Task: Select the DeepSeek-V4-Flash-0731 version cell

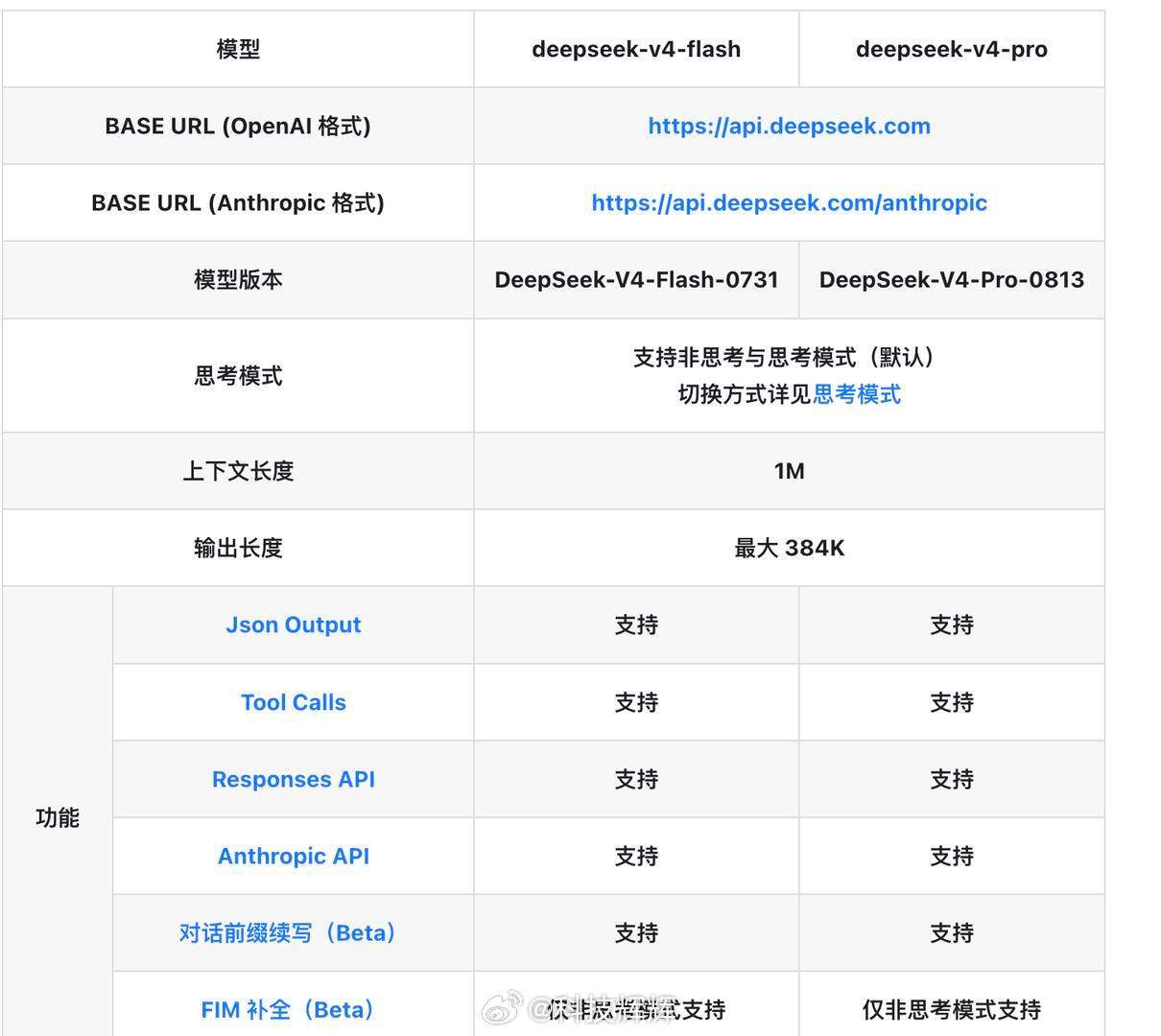Action: pos(636,279)
